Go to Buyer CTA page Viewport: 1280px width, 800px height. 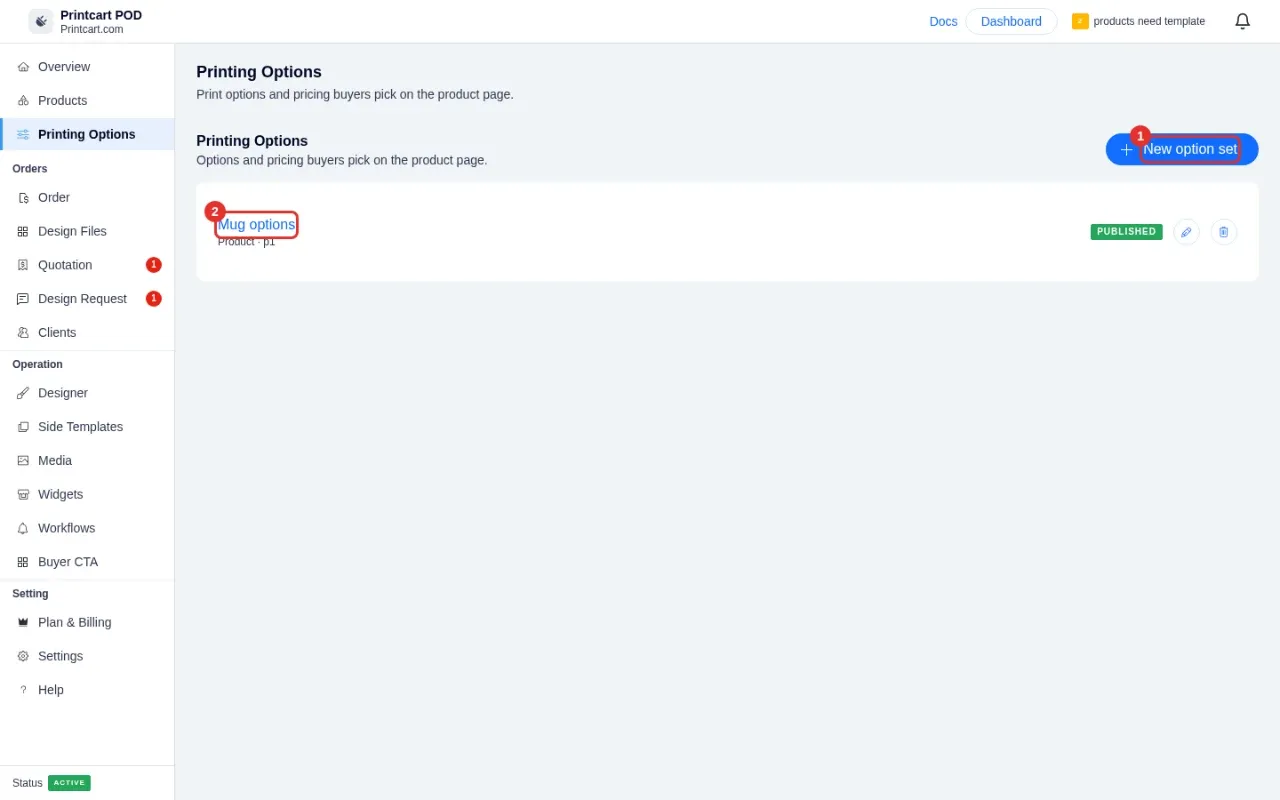[x=87, y=562]
